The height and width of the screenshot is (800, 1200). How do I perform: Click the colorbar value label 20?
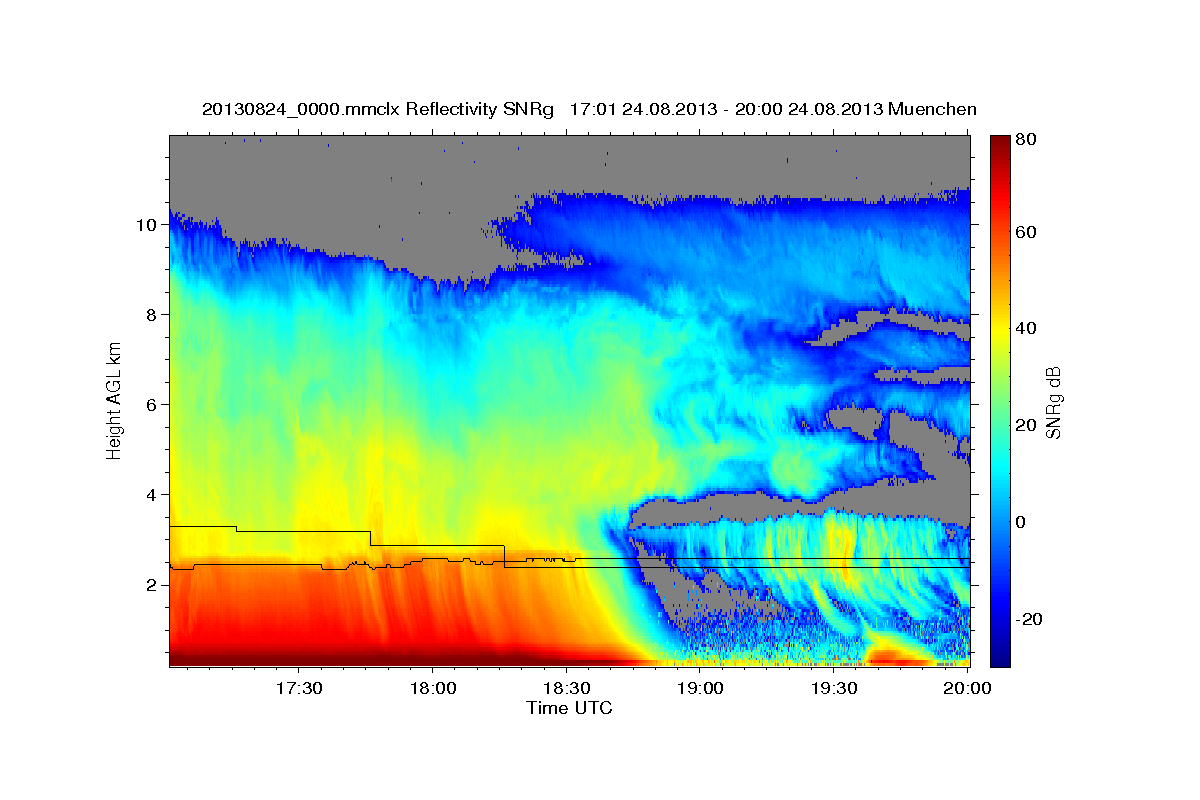1027,426
